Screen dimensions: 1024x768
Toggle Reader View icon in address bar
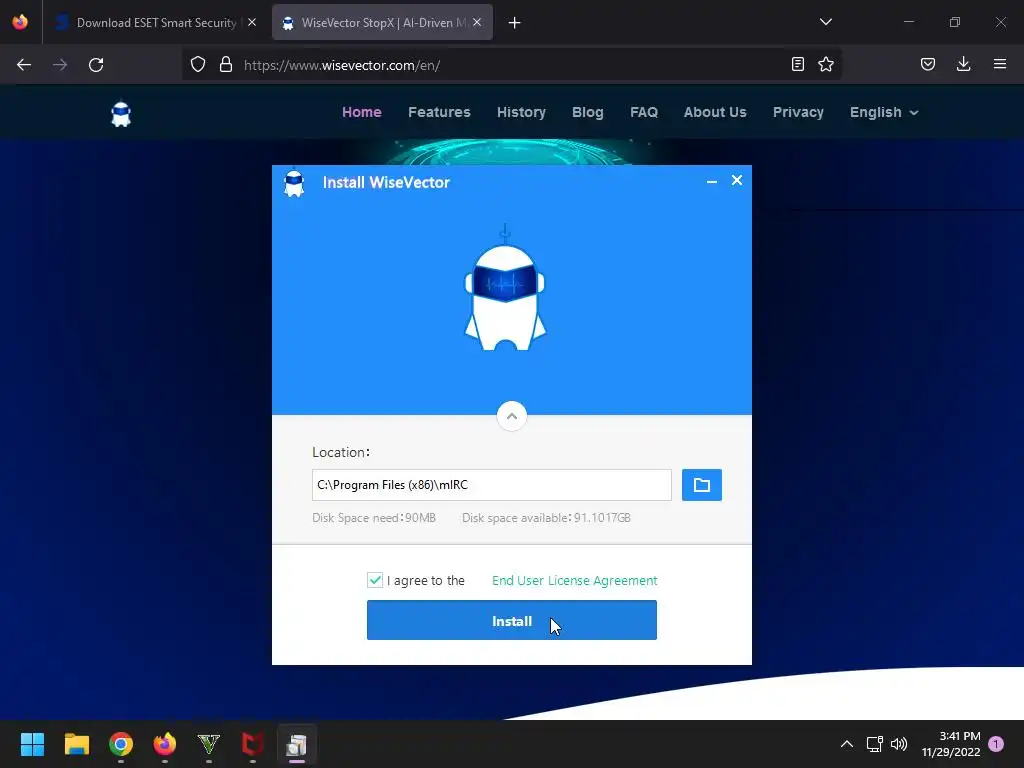point(797,64)
